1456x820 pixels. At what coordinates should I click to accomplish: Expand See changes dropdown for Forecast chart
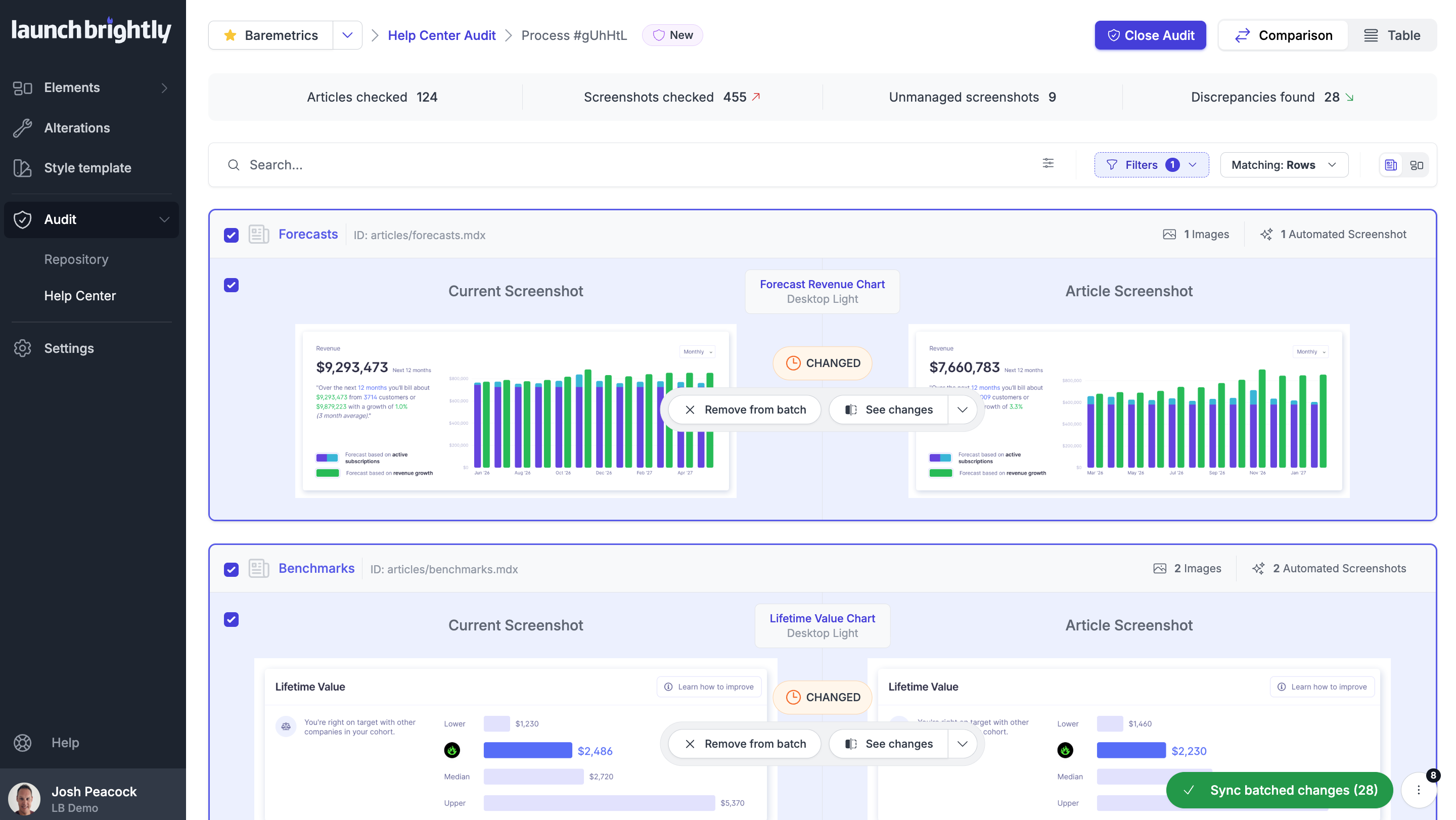(963, 409)
